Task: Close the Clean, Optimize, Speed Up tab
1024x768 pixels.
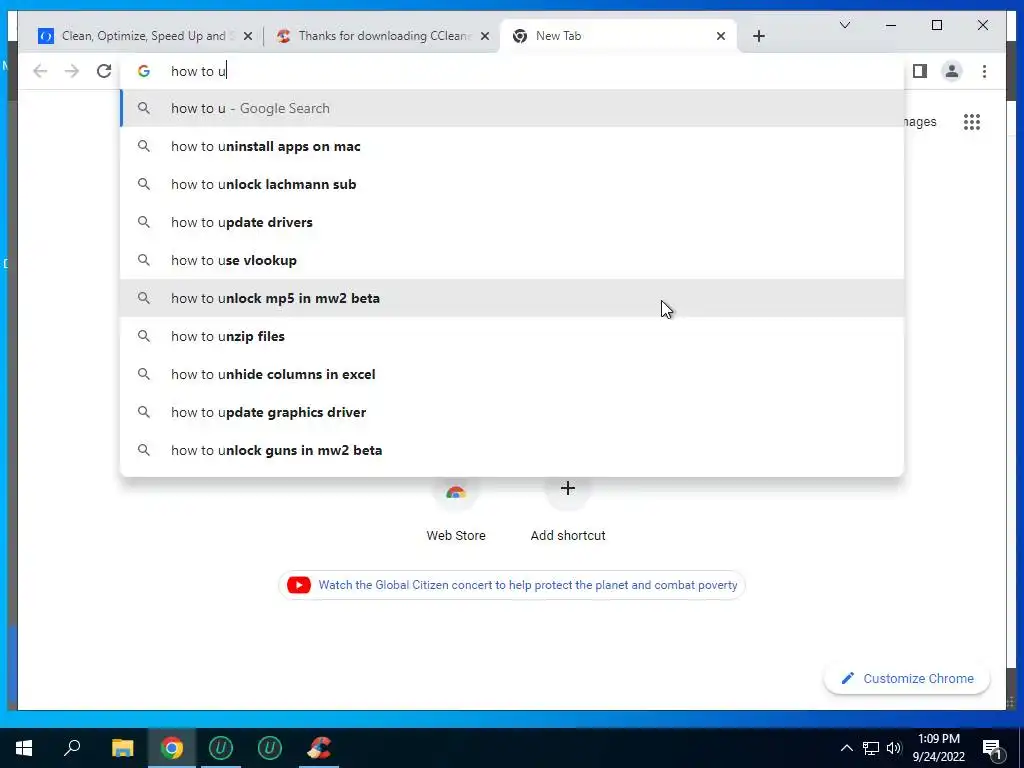Action: [248, 36]
